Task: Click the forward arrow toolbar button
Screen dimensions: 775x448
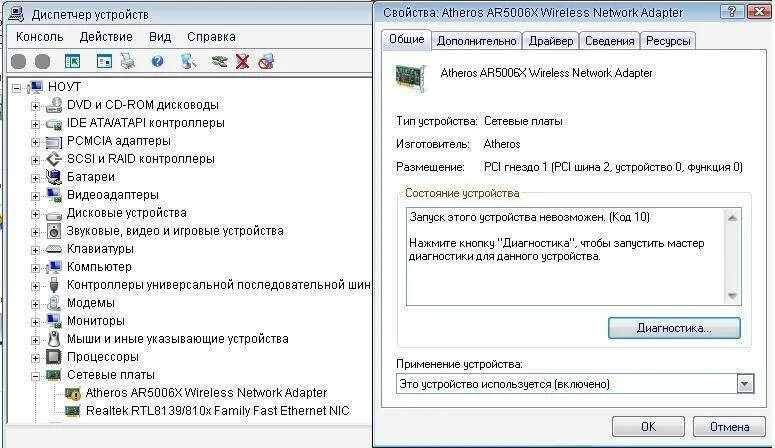Action: click(x=43, y=62)
